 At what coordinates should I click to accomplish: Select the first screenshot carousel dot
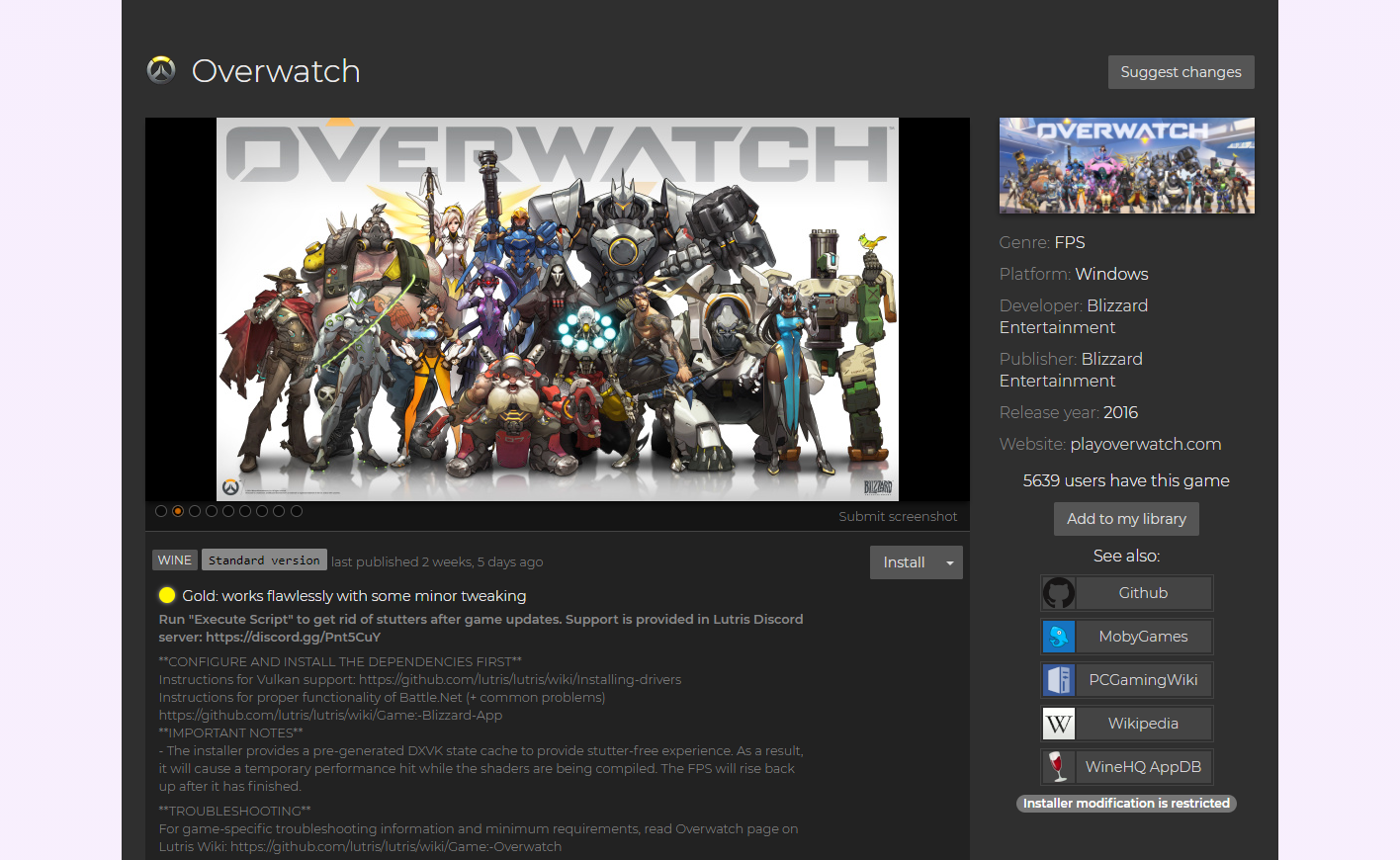[161, 511]
